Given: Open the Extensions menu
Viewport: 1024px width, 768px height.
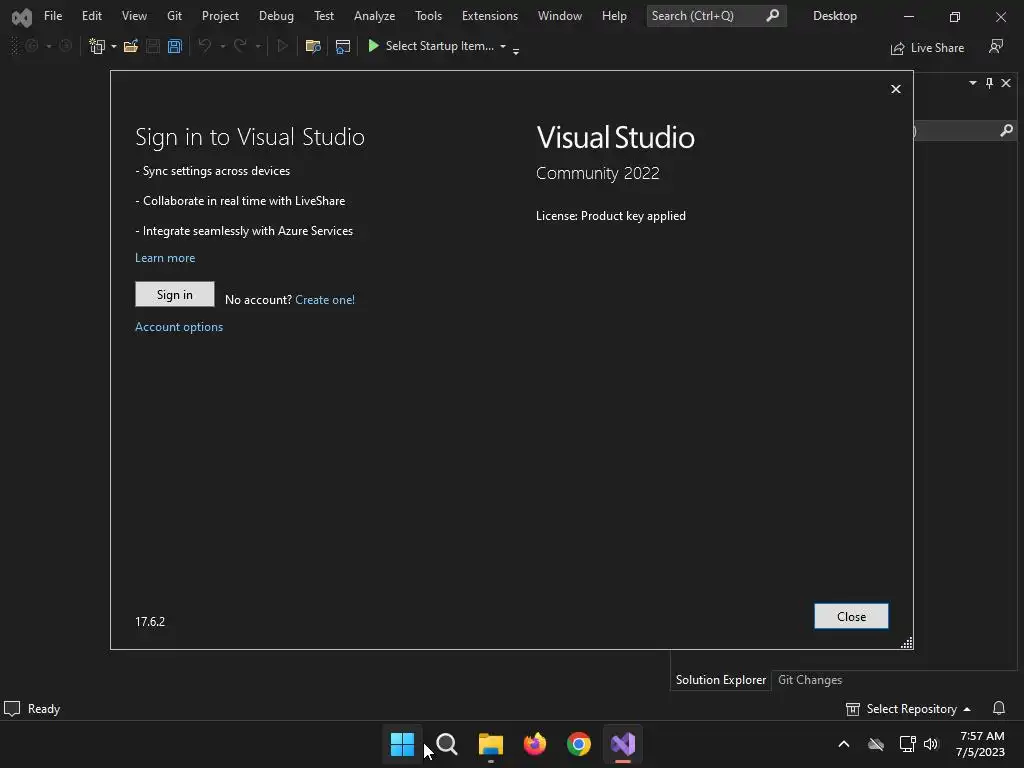Looking at the screenshot, I should 490,16.
